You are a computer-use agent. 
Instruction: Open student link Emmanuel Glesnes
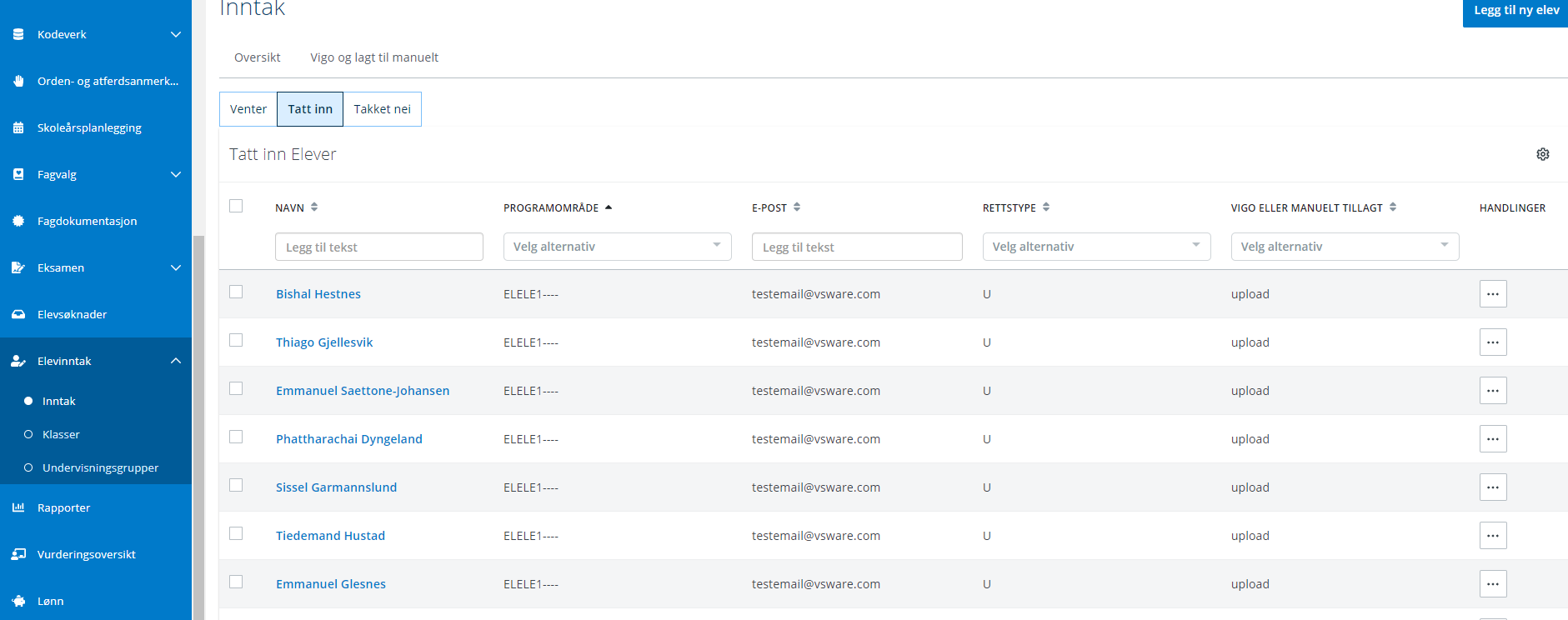click(331, 584)
